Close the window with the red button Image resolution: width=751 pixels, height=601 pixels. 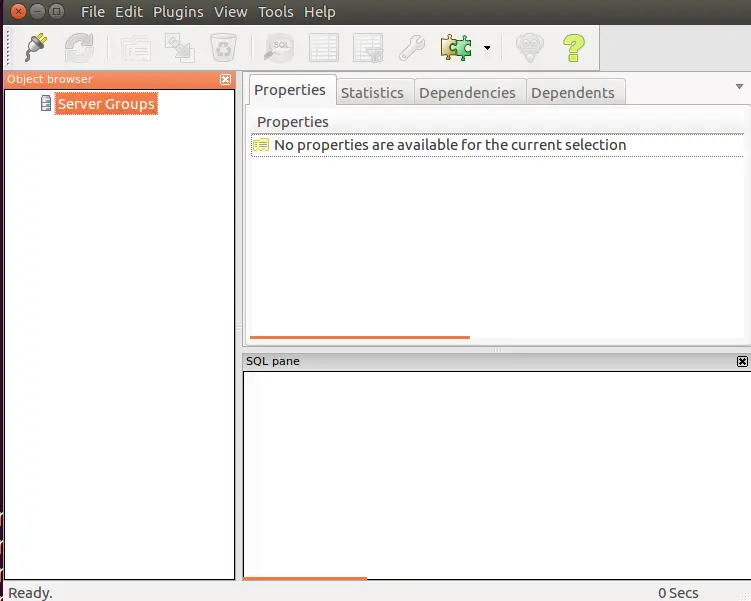tap(18, 11)
